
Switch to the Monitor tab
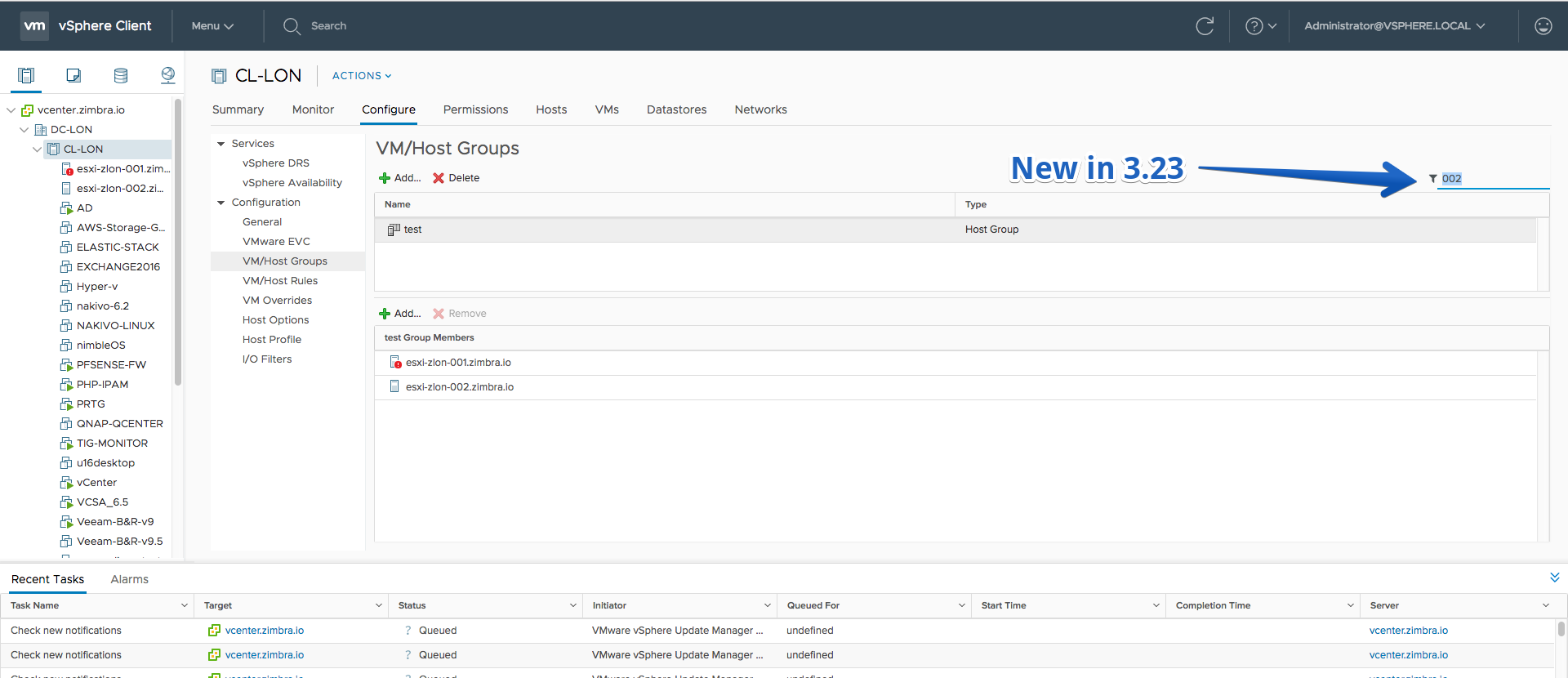tap(313, 109)
